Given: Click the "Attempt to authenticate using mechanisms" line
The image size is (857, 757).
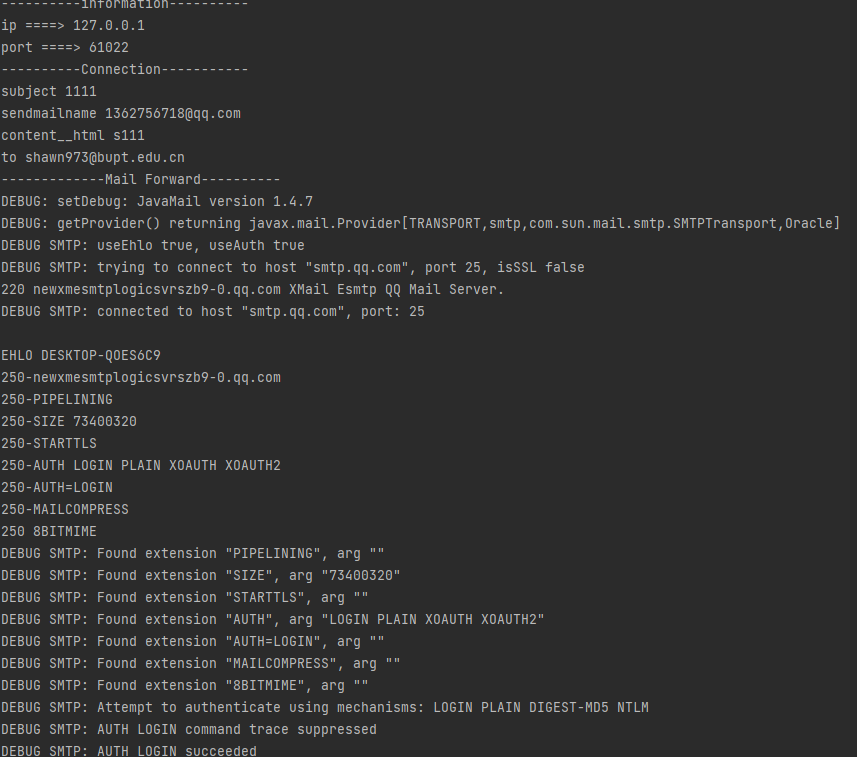Looking at the screenshot, I should click(324, 707).
